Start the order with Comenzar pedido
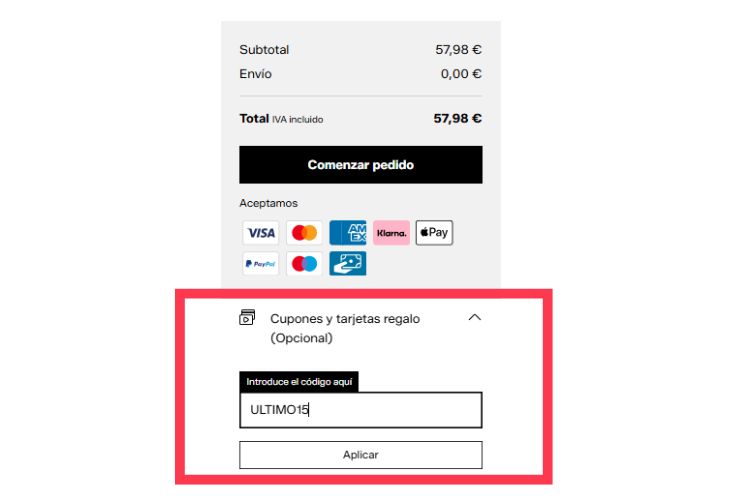This screenshot has width=750, height=500. [361, 165]
